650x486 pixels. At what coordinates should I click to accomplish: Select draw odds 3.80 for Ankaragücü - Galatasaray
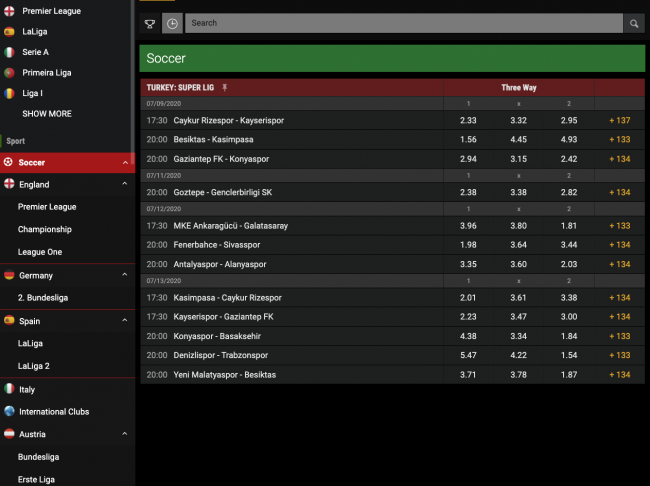[x=518, y=226]
